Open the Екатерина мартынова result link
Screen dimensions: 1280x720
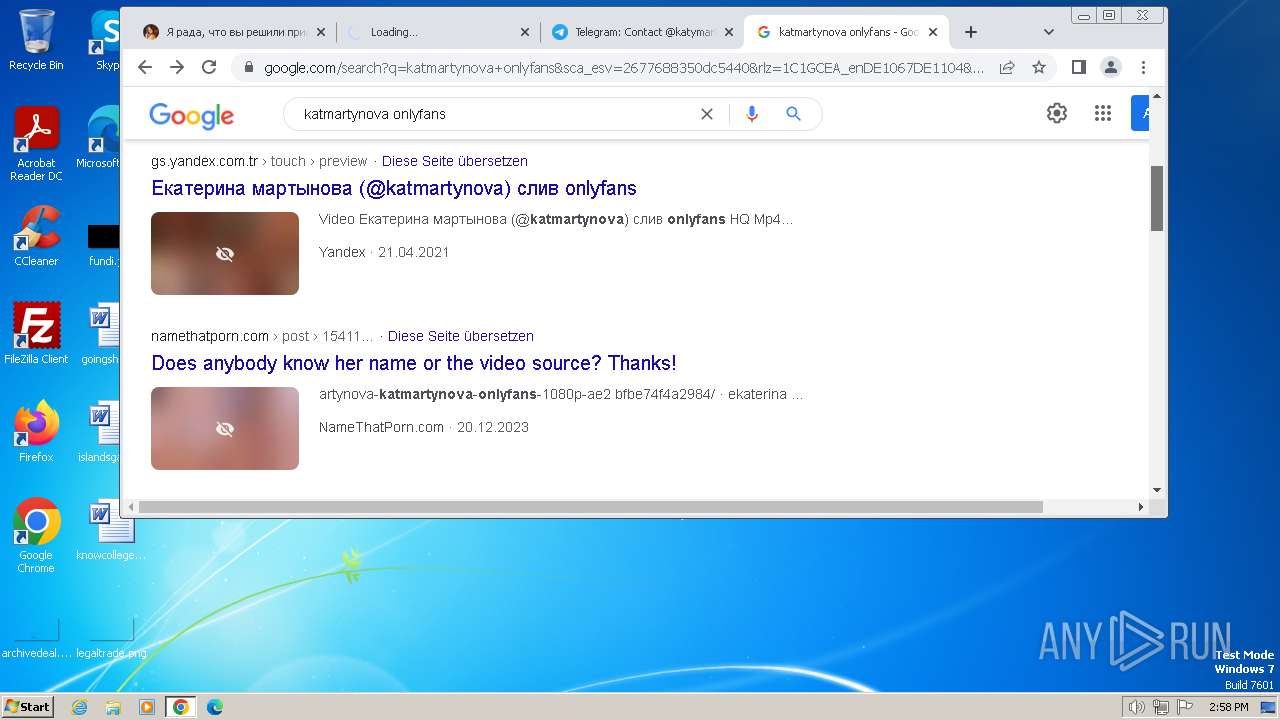coord(394,188)
